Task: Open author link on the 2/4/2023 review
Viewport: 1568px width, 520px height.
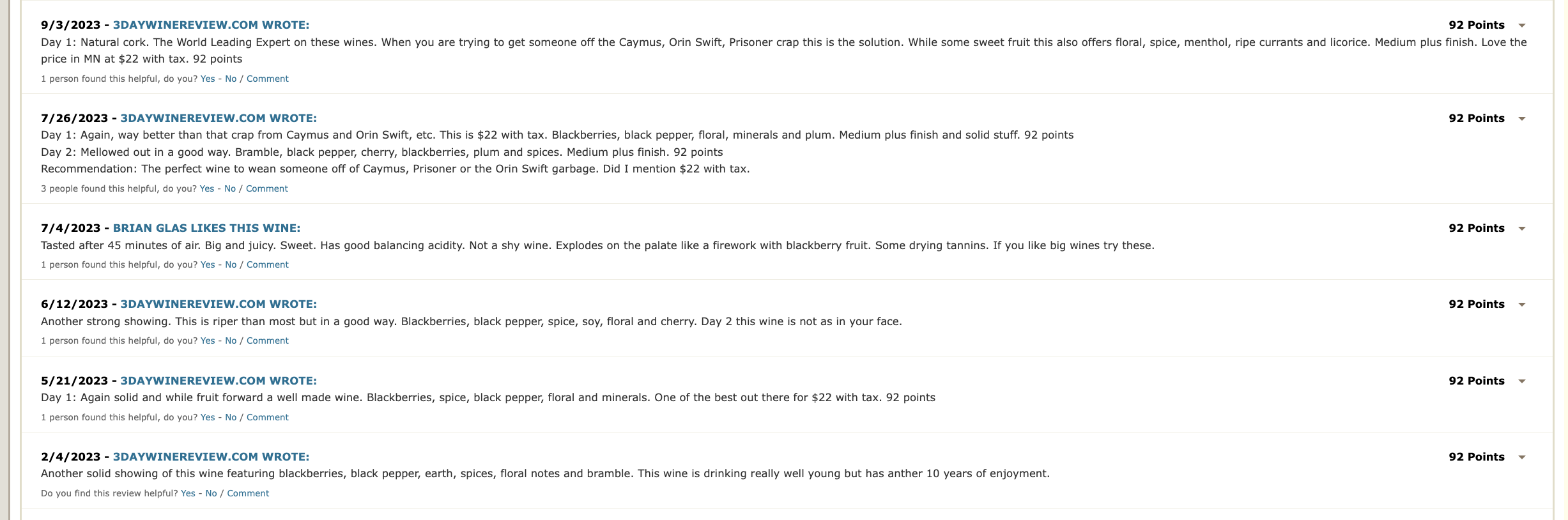Action: pyautogui.click(x=211, y=457)
